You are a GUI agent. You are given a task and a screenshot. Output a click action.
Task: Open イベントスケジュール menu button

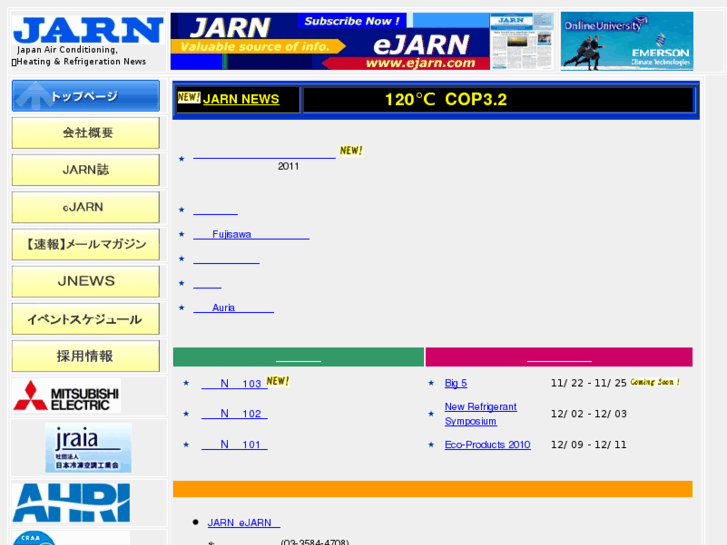tap(86, 319)
